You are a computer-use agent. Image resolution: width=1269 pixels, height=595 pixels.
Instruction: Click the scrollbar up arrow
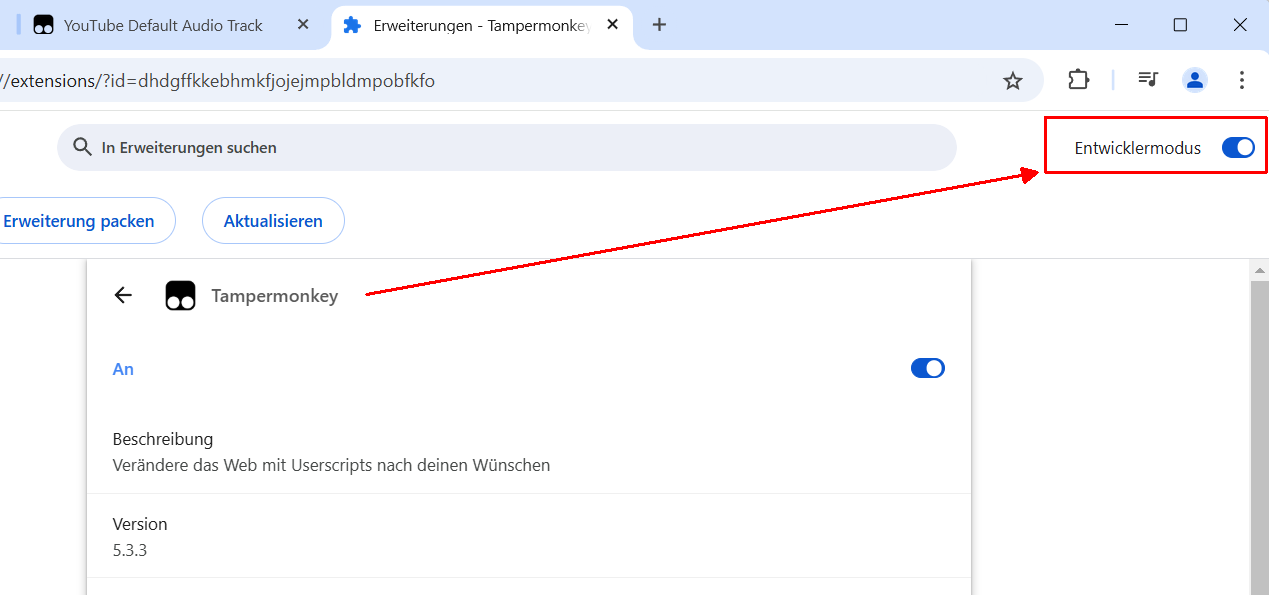1260,270
